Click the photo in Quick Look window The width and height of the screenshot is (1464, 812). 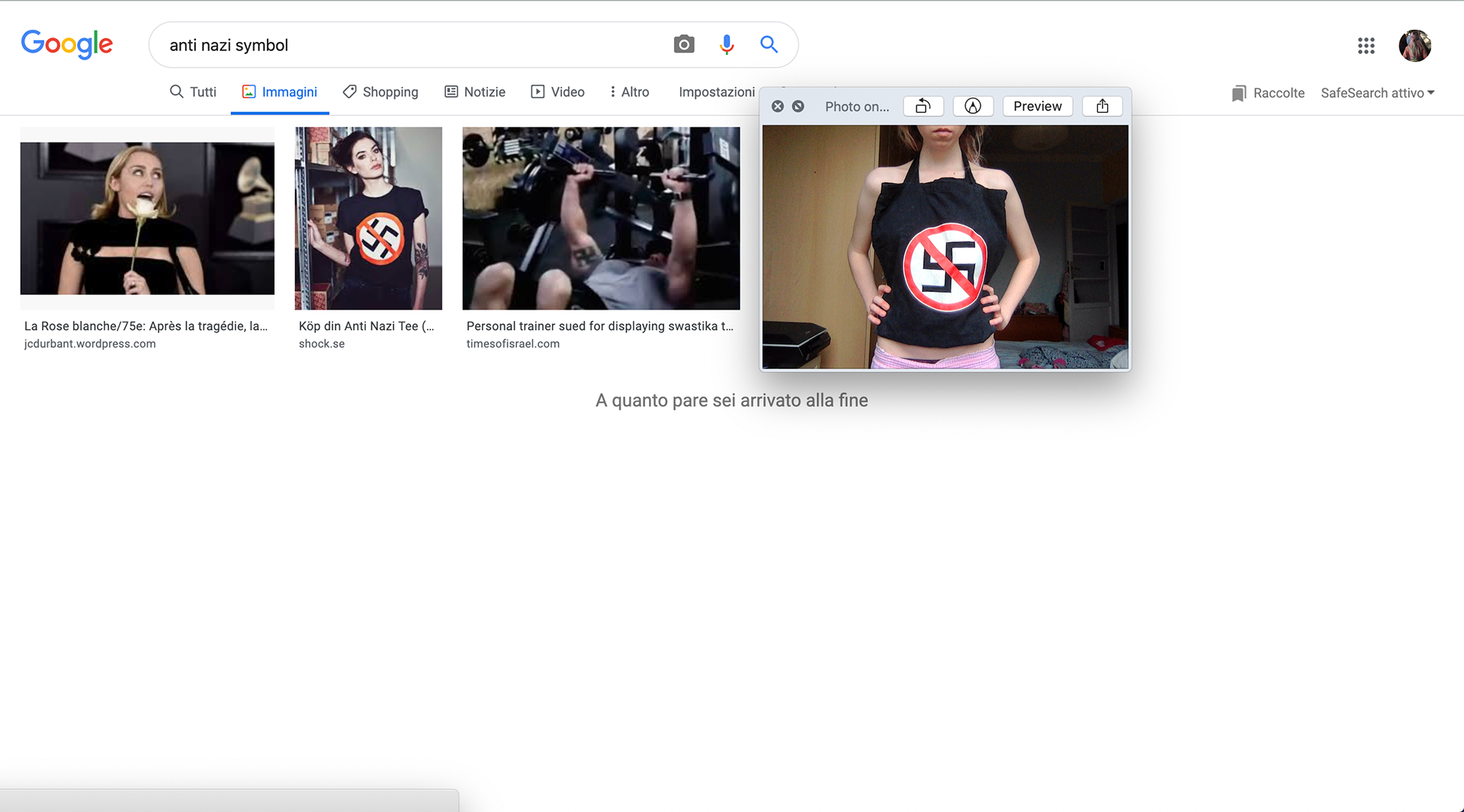[945, 247]
